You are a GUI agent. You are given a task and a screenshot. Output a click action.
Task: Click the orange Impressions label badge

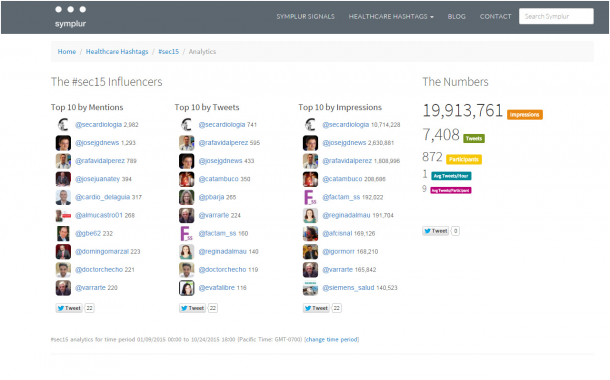click(x=524, y=115)
